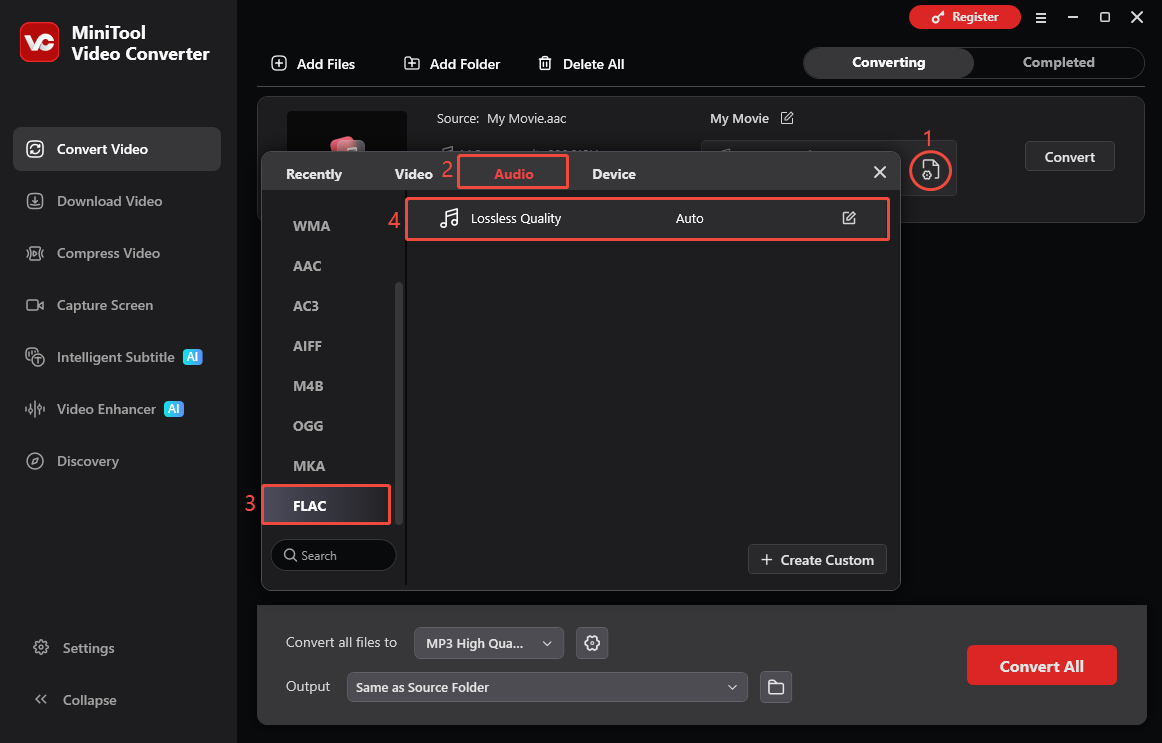Image resolution: width=1162 pixels, height=743 pixels.
Task: Open Settings in the sidebar
Action: [74, 648]
